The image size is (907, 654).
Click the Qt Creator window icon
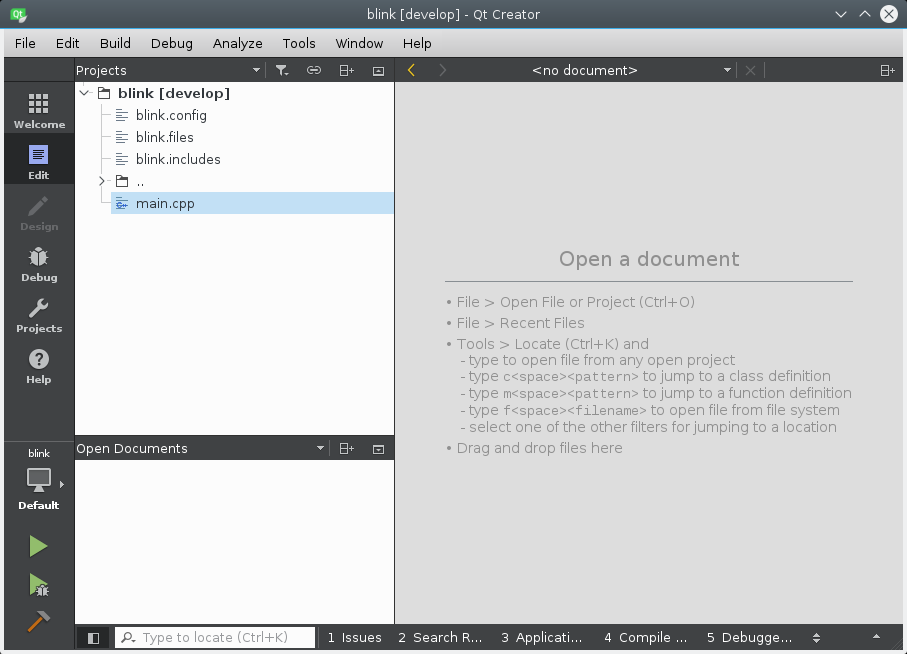19,14
